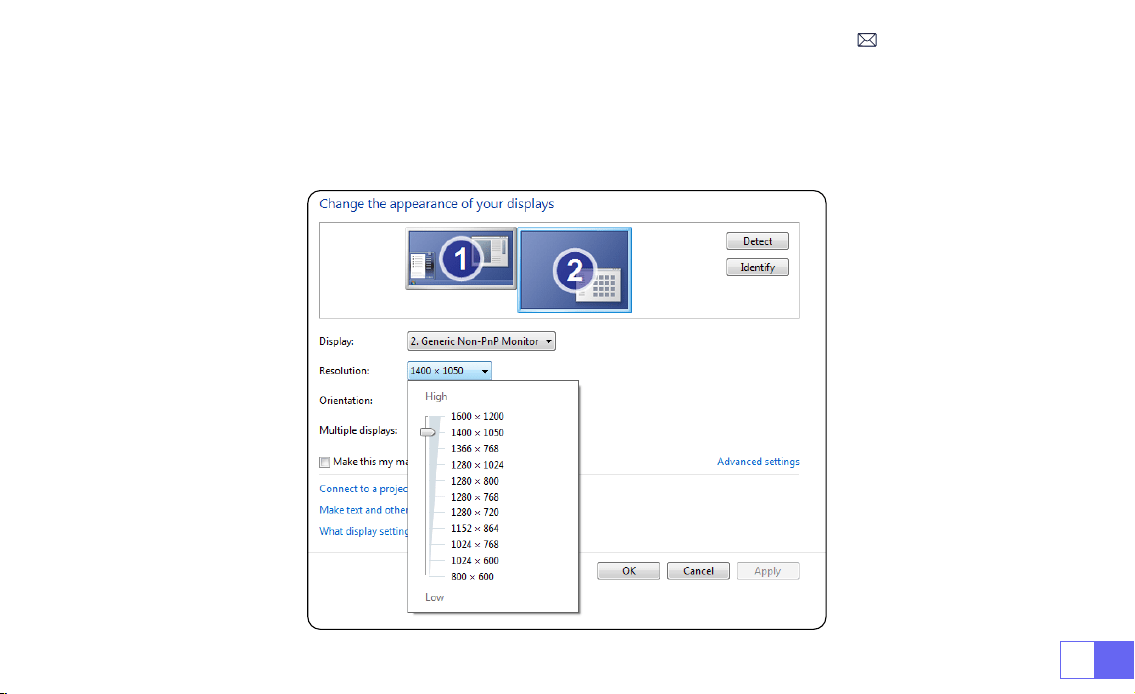Choose 1280 × 800 resolution
1135x694 pixels.
click(x=475, y=481)
